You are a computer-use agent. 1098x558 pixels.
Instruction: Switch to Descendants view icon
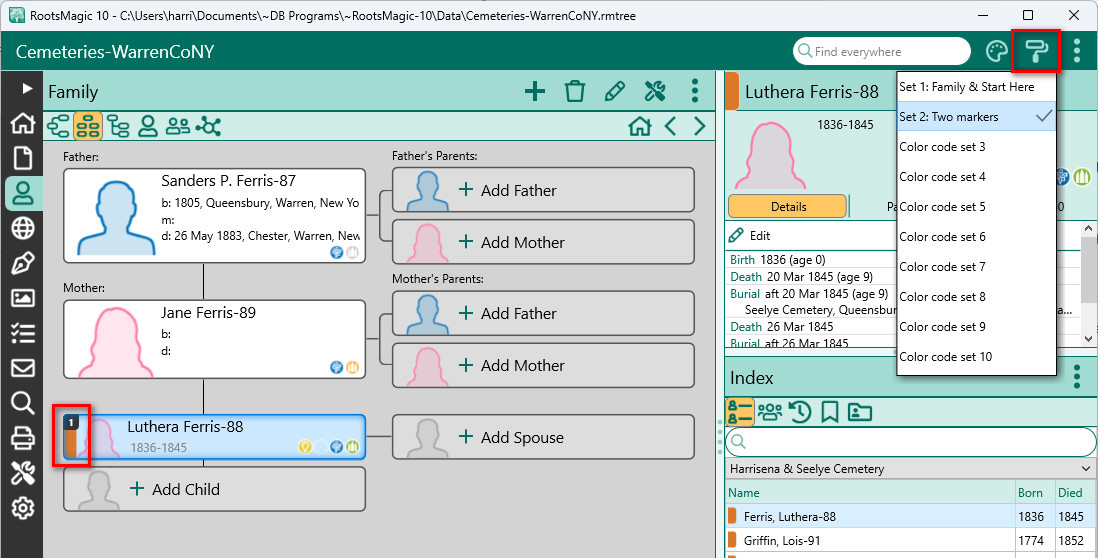point(118,126)
